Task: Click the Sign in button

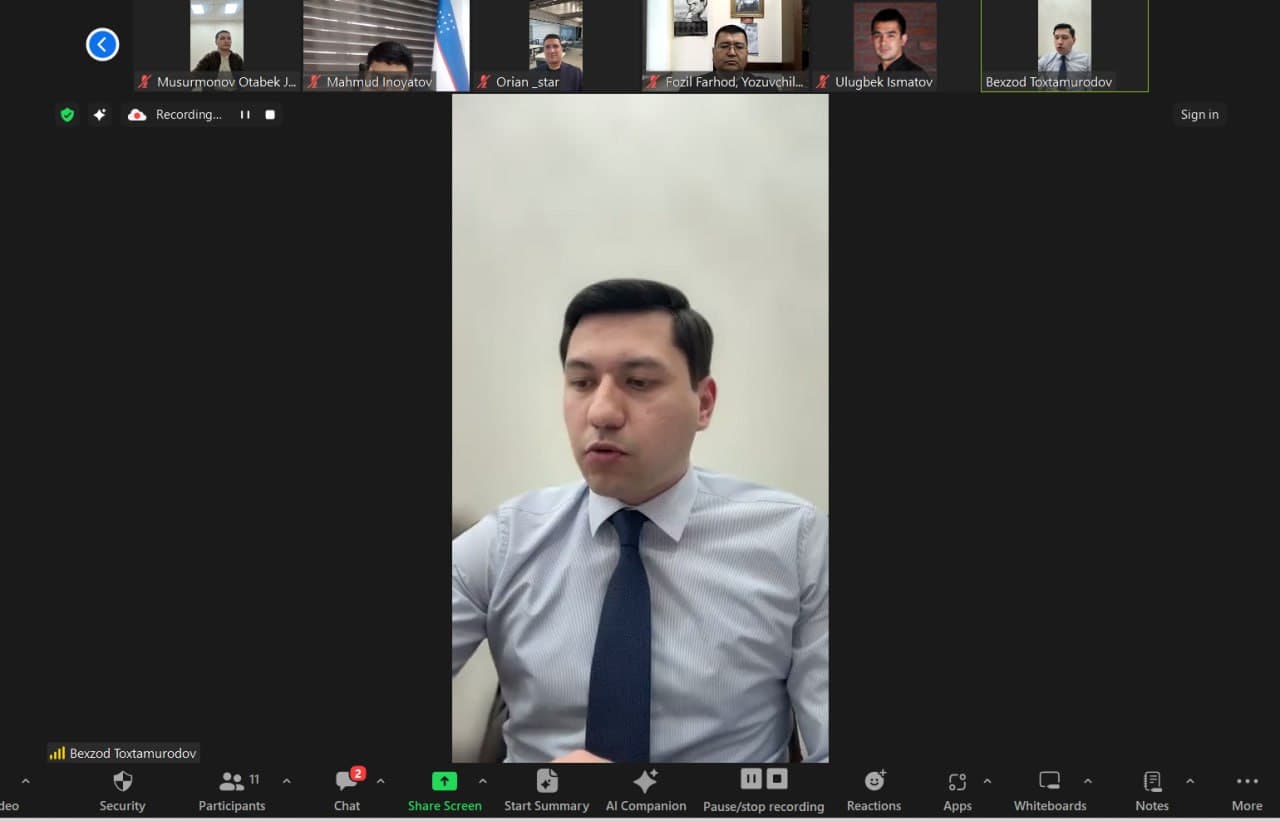Action: tap(1199, 115)
